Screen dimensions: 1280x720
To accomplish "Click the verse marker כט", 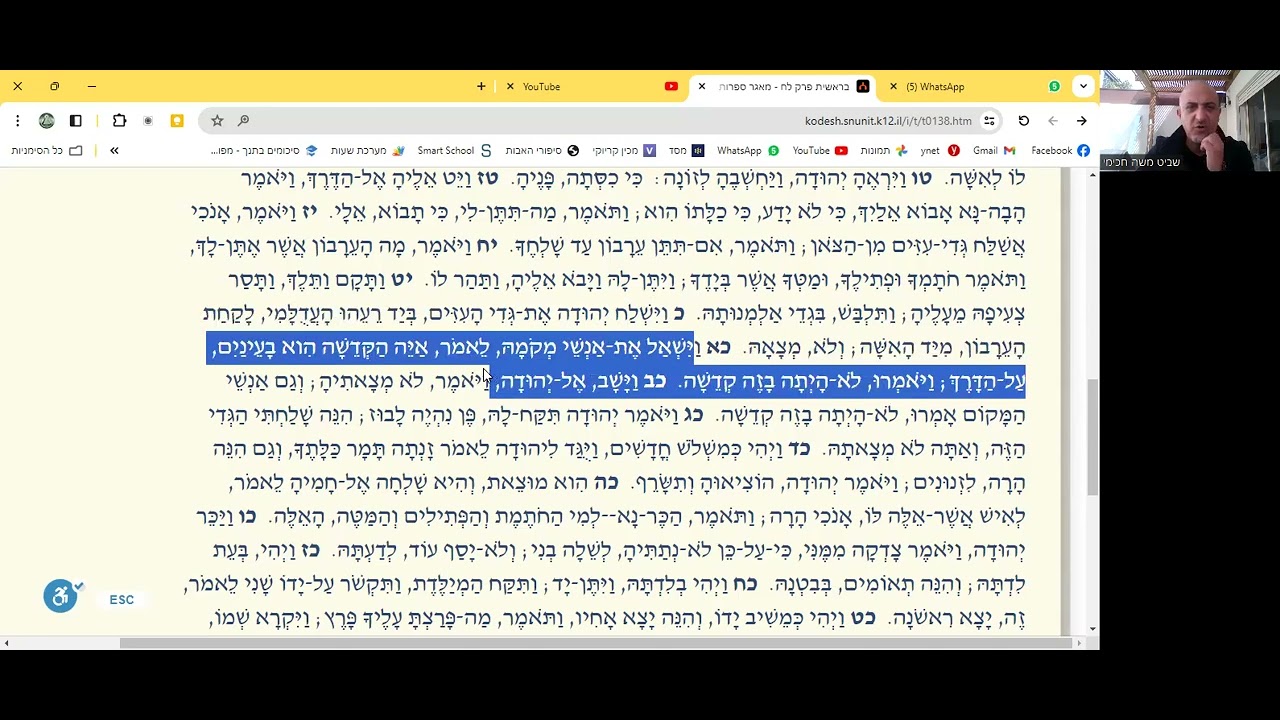I will click(x=863, y=618).
